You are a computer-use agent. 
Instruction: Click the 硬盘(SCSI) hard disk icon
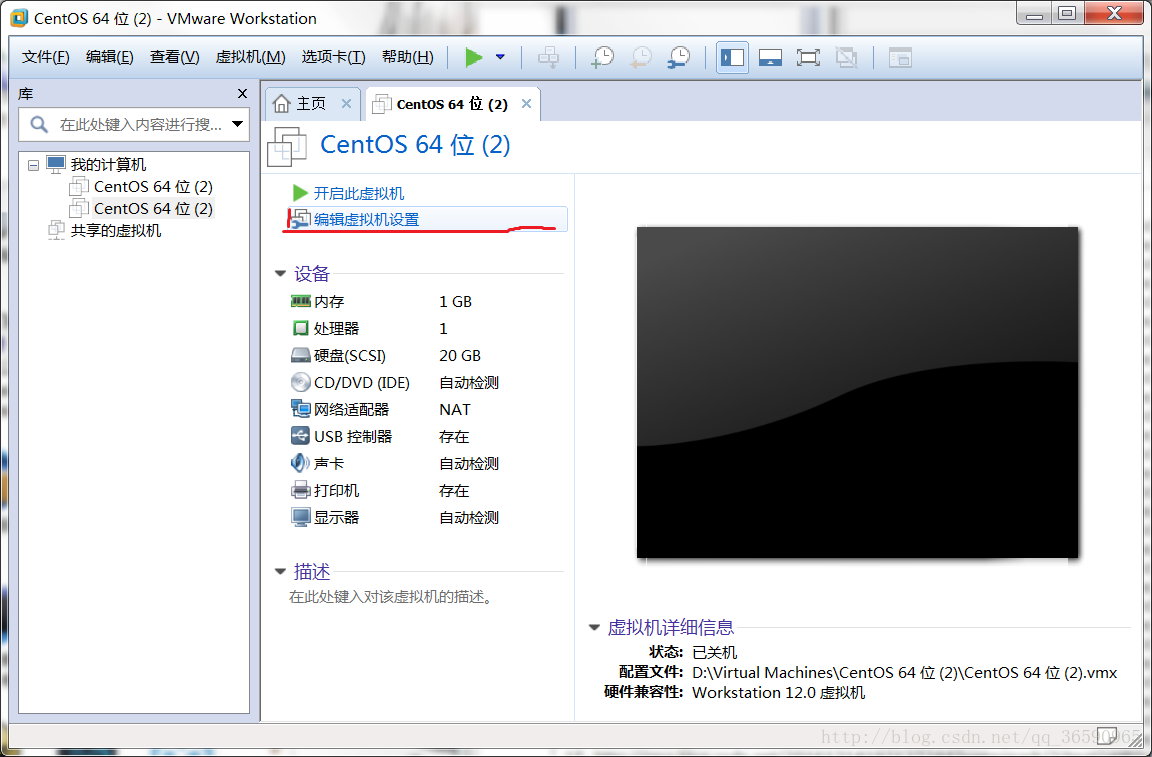300,356
